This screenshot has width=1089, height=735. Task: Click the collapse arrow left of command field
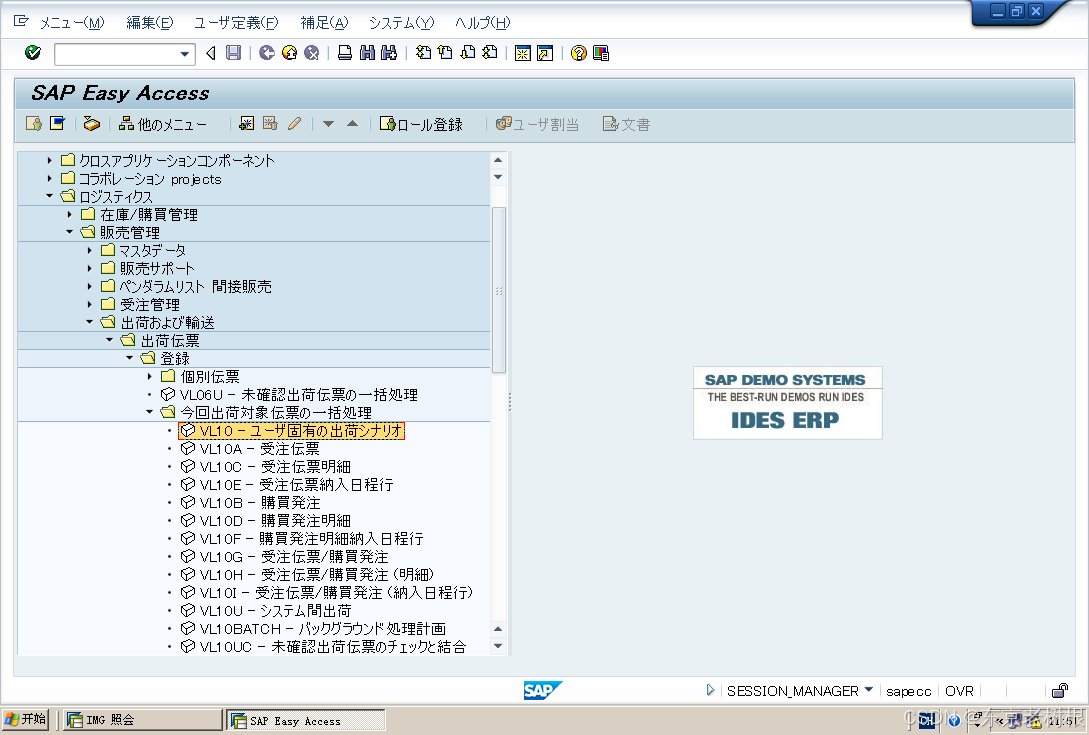click(x=211, y=53)
